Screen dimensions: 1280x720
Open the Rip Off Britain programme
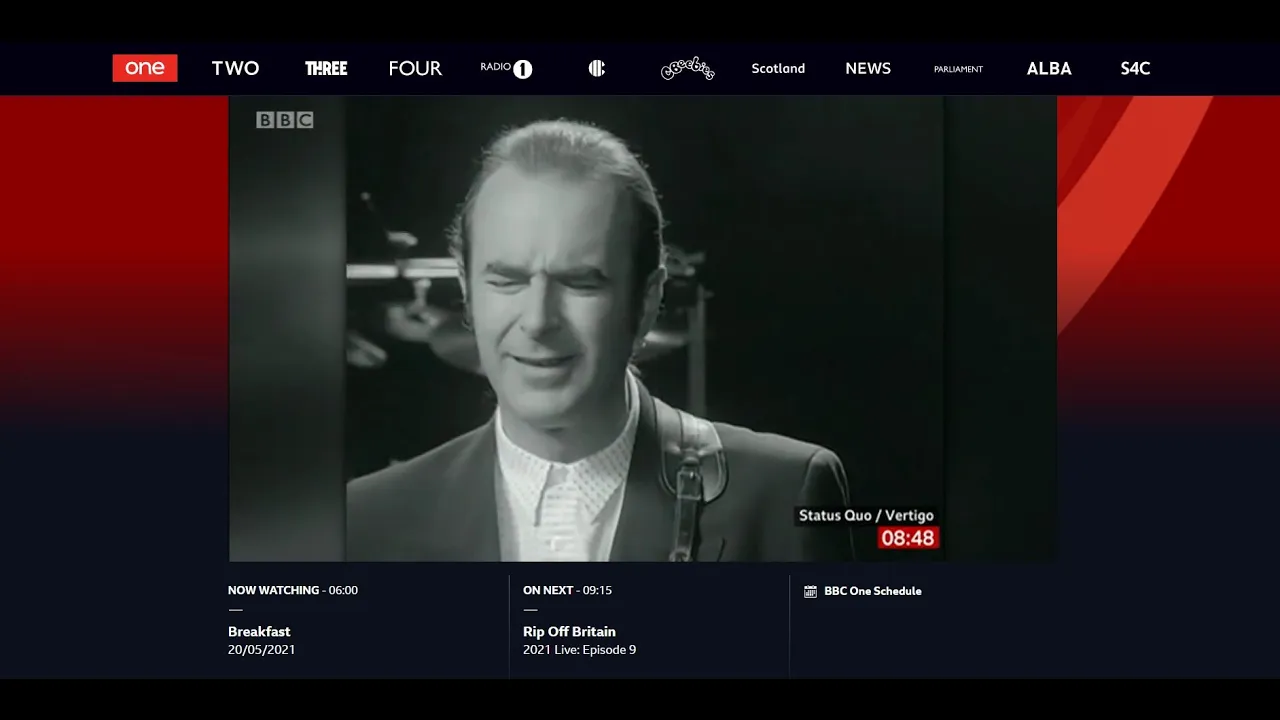tap(569, 631)
